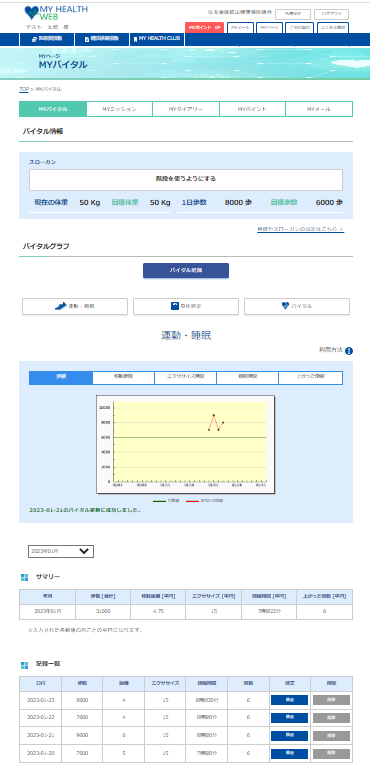Open the MYポイント tab
This screenshot has height=773, width=370.
click(x=252, y=109)
